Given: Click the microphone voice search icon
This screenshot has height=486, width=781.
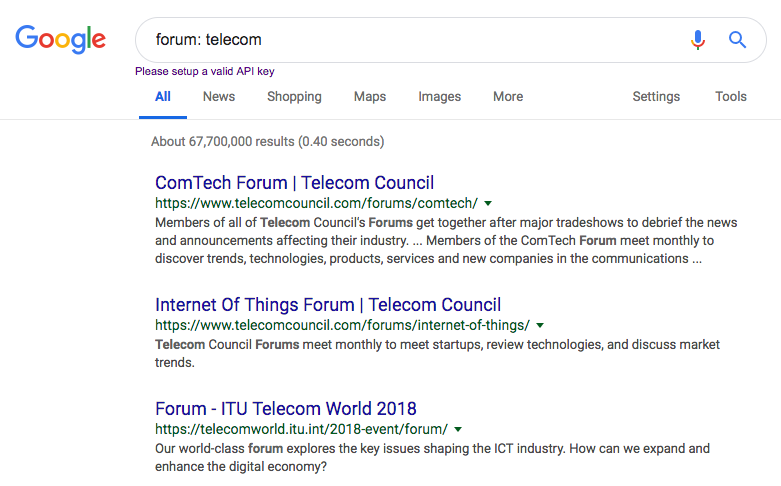Looking at the screenshot, I should tap(698, 40).
